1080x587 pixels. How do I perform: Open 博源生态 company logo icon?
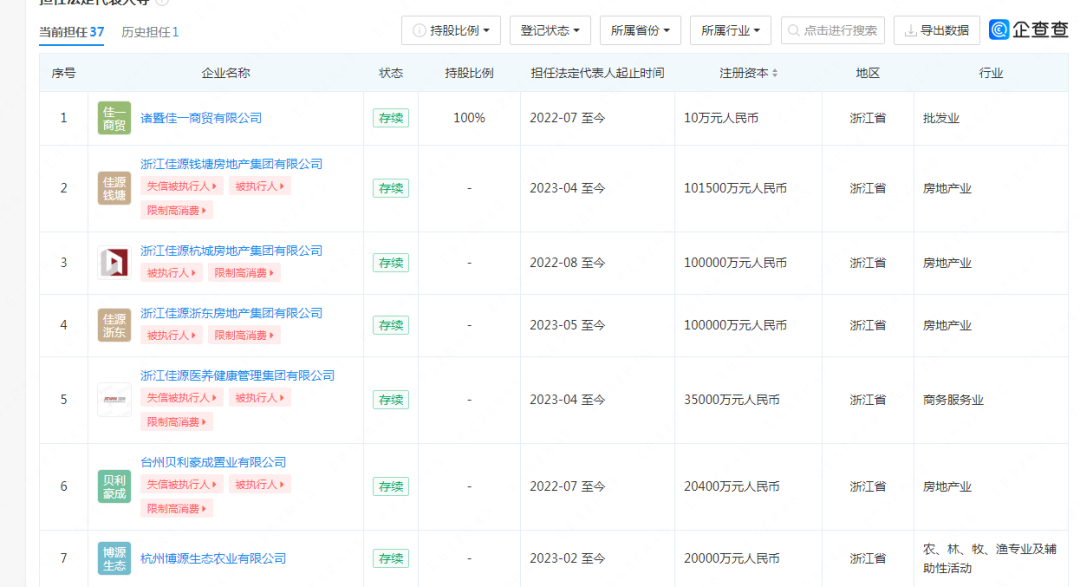(114, 559)
